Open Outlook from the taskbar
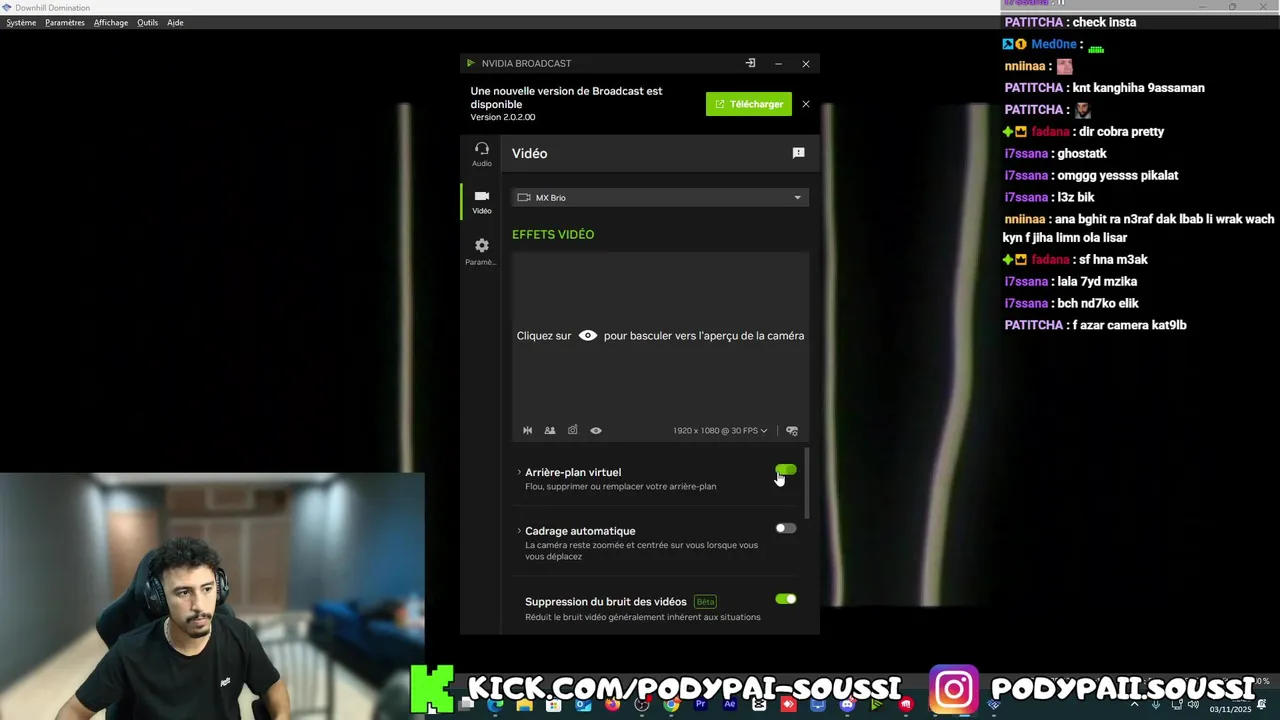This screenshot has height=720, width=1280. pos(581,705)
